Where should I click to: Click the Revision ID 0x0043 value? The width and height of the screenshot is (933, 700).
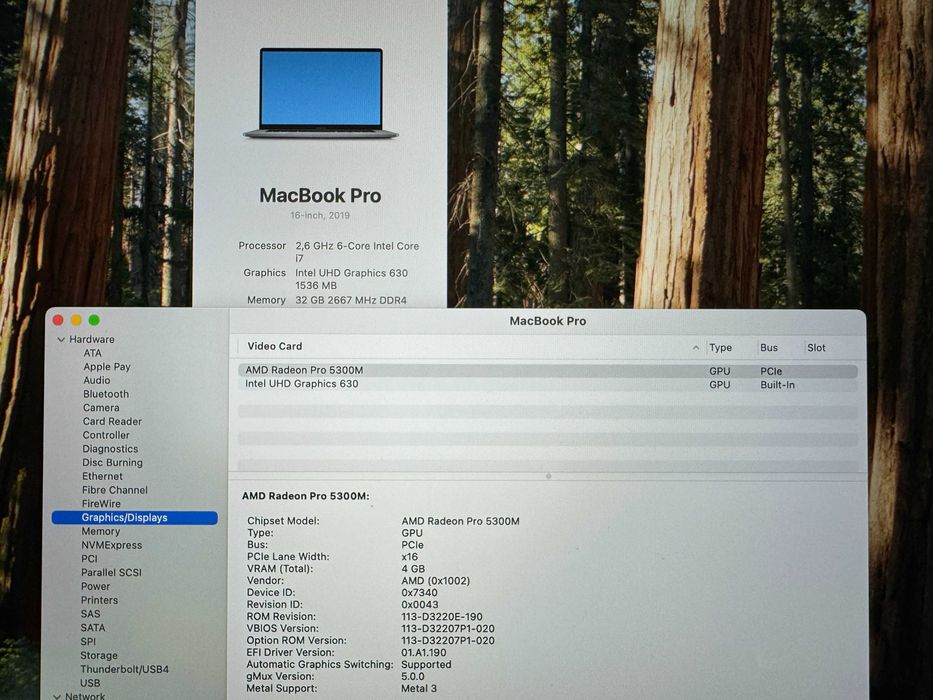click(x=419, y=604)
